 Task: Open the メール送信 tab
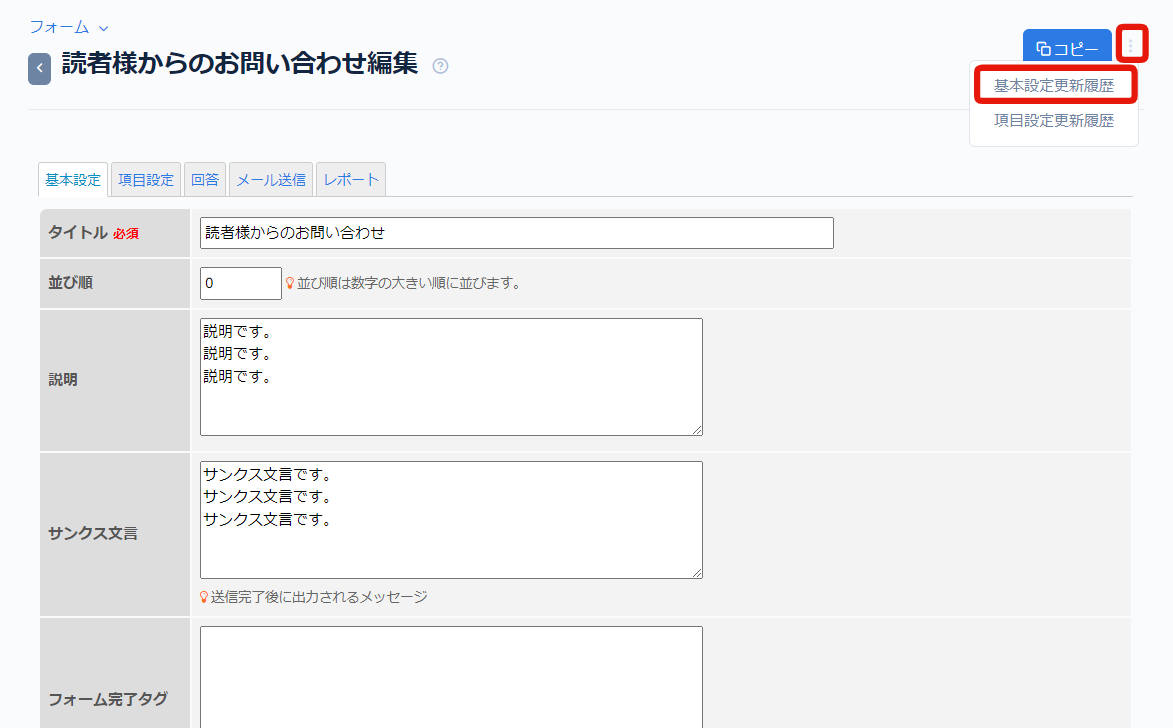point(271,180)
